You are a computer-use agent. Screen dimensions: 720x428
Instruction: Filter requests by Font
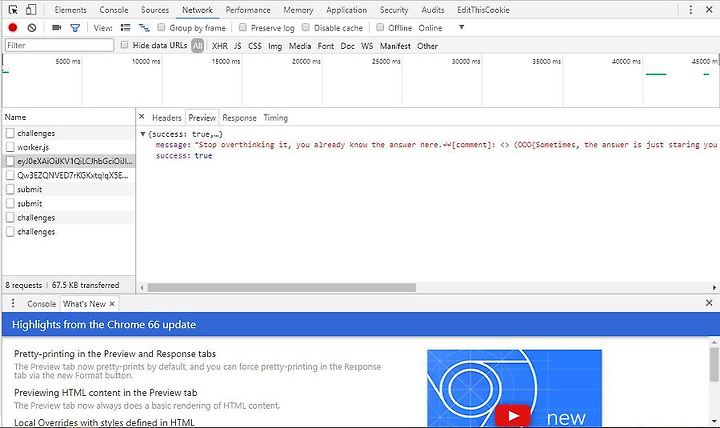point(326,46)
